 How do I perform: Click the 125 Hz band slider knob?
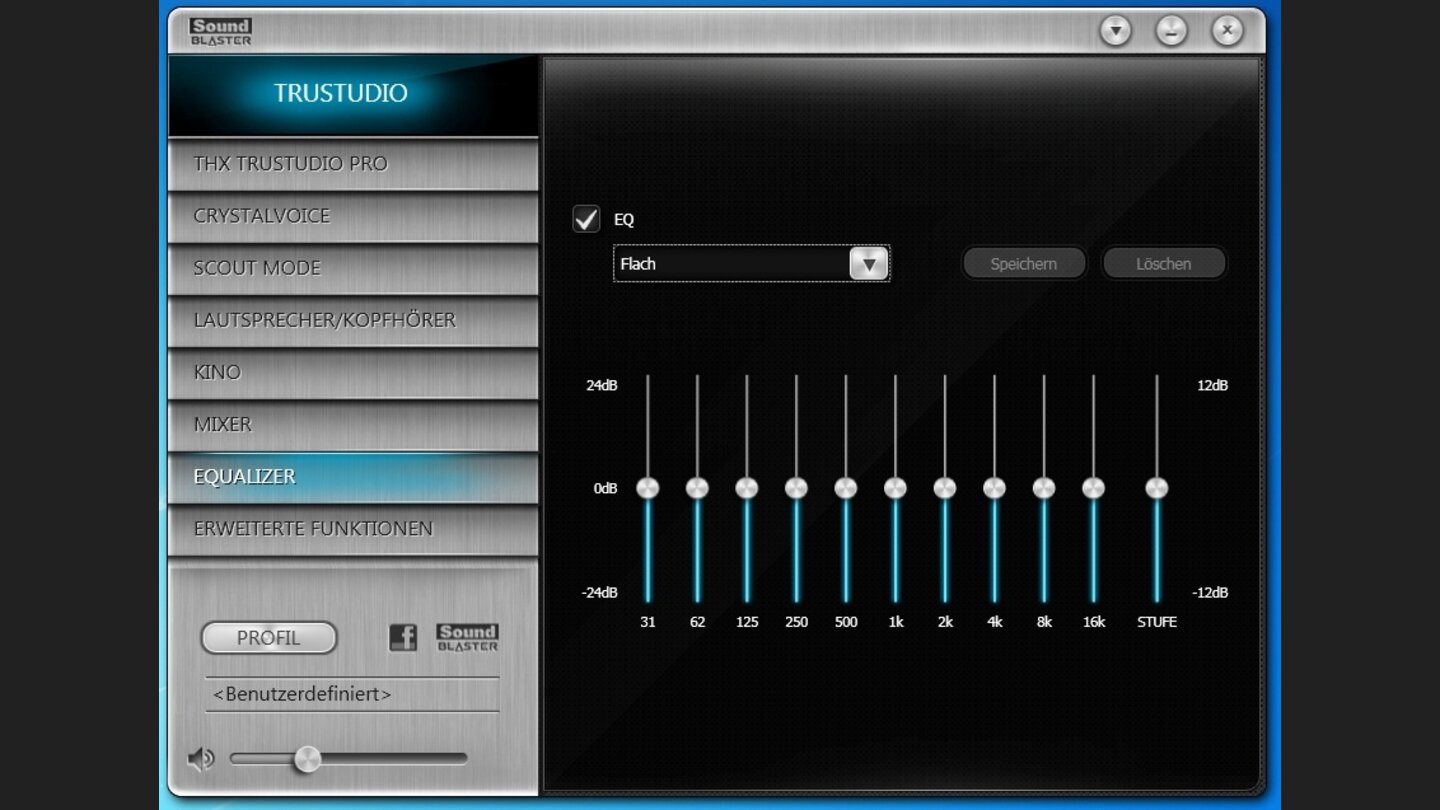tap(747, 488)
